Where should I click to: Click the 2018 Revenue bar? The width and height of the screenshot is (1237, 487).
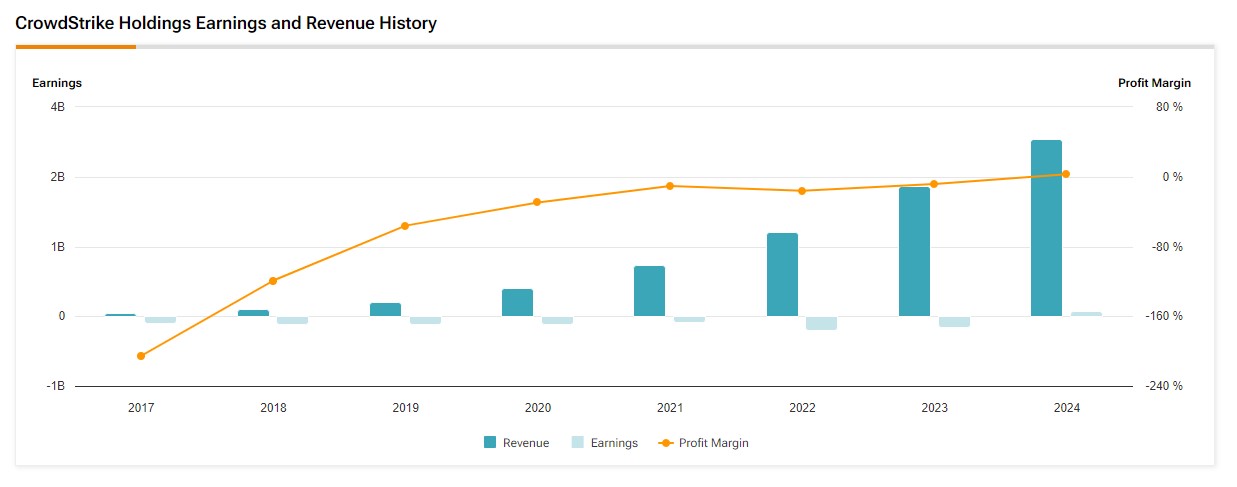click(x=253, y=313)
